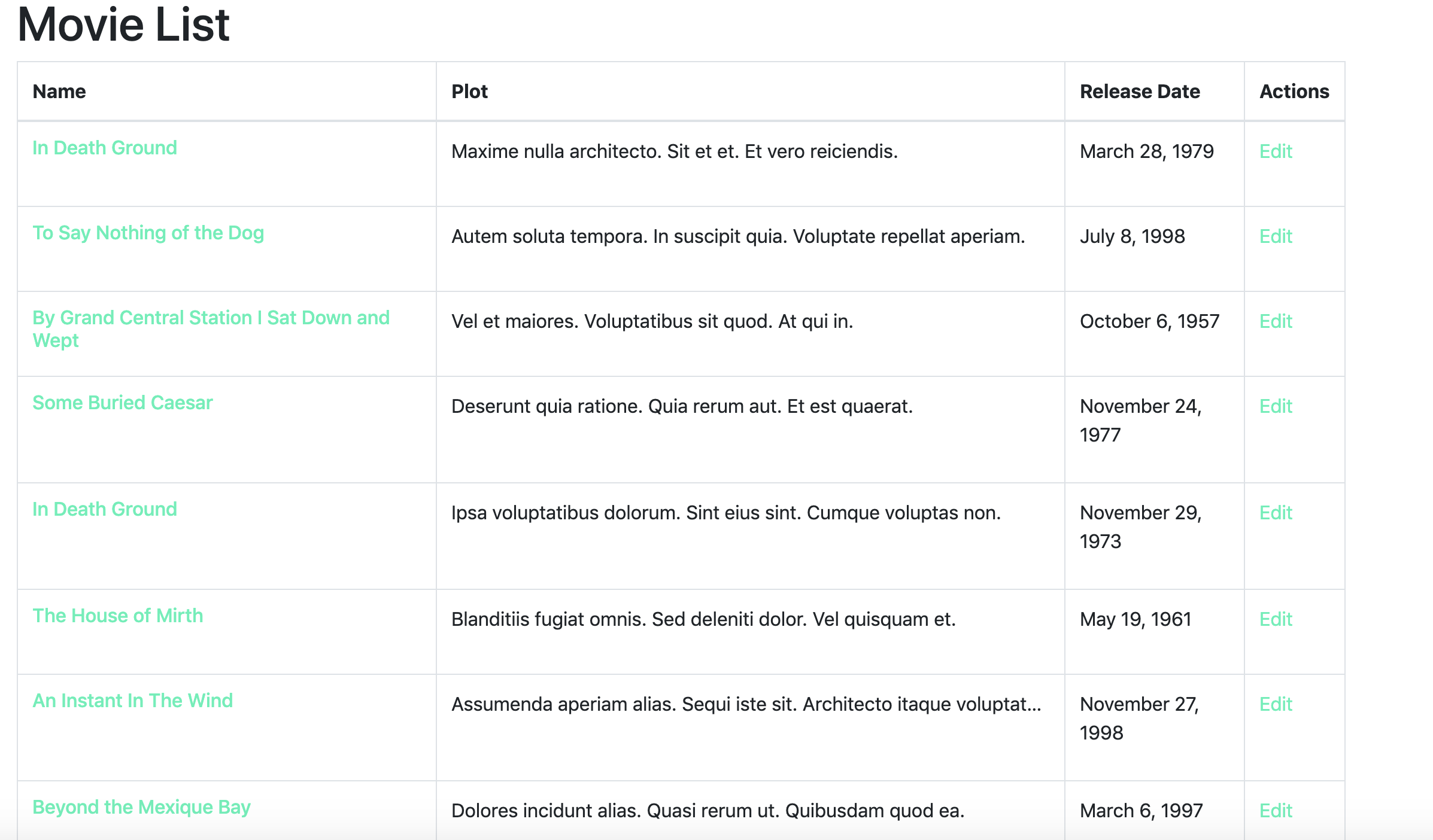Open An Instant In The Wind
Screen dimensions: 1433x840
click(132, 701)
